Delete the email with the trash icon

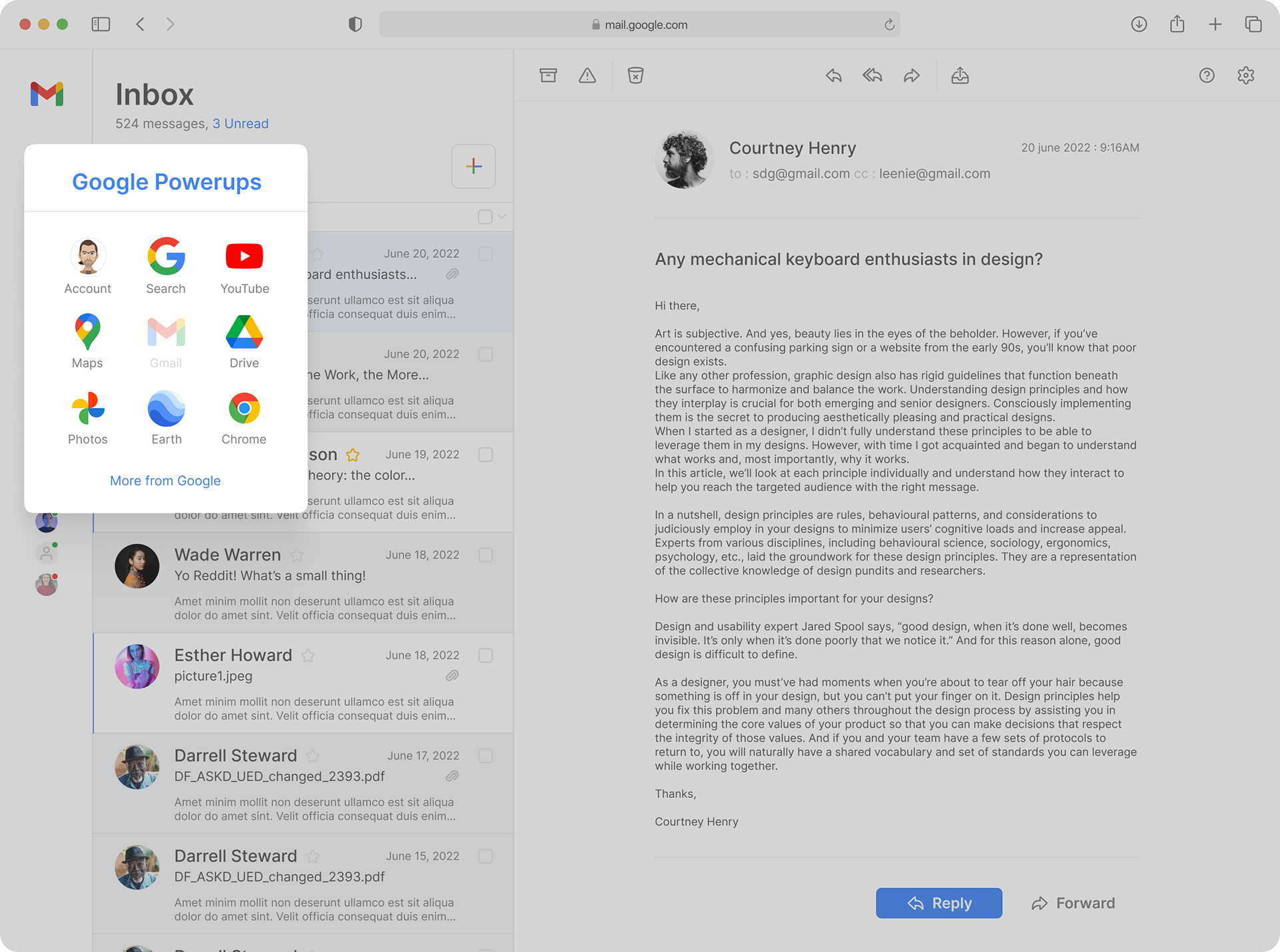pos(635,75)
